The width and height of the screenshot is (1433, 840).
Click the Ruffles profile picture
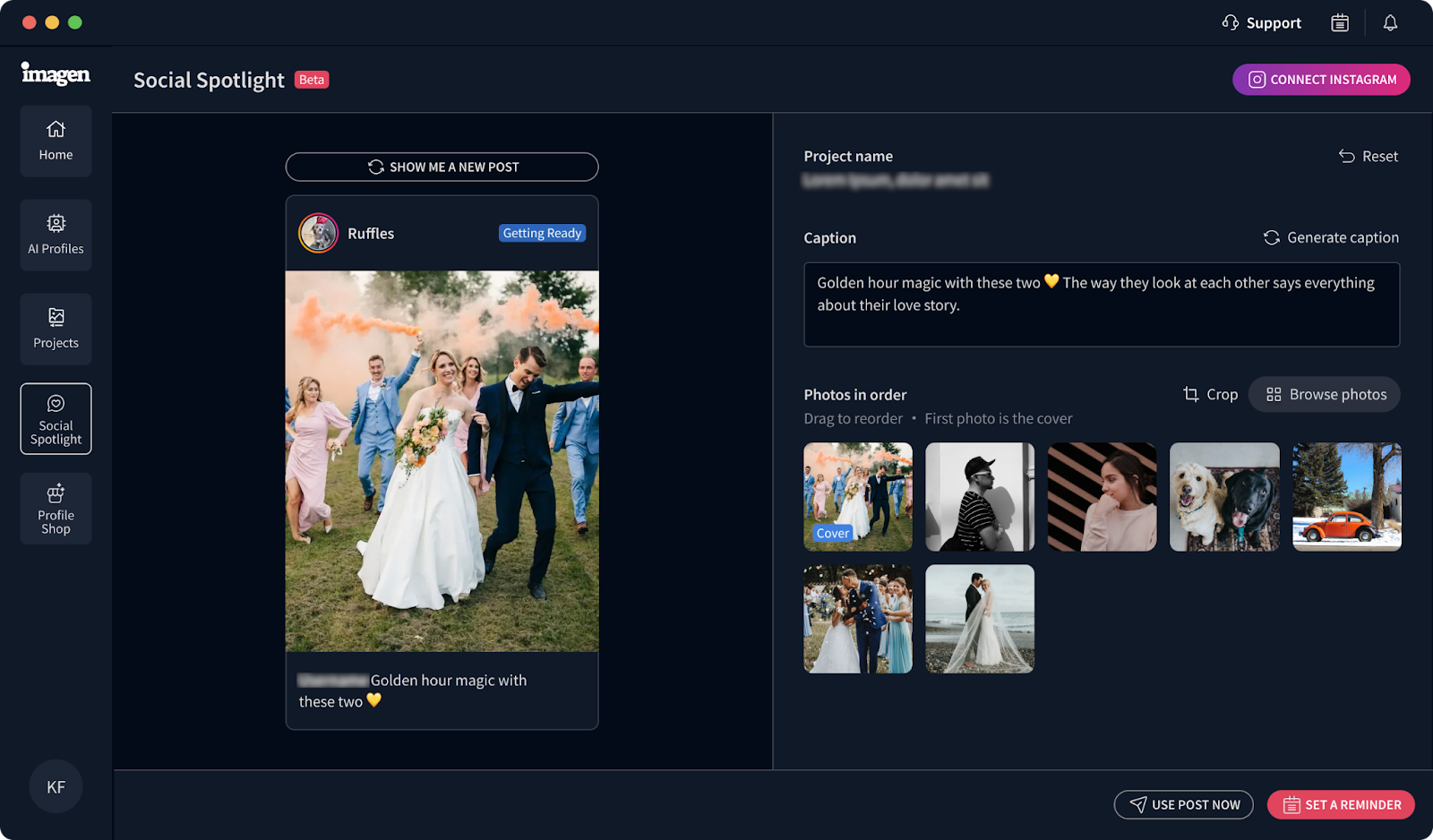(318, 234)
